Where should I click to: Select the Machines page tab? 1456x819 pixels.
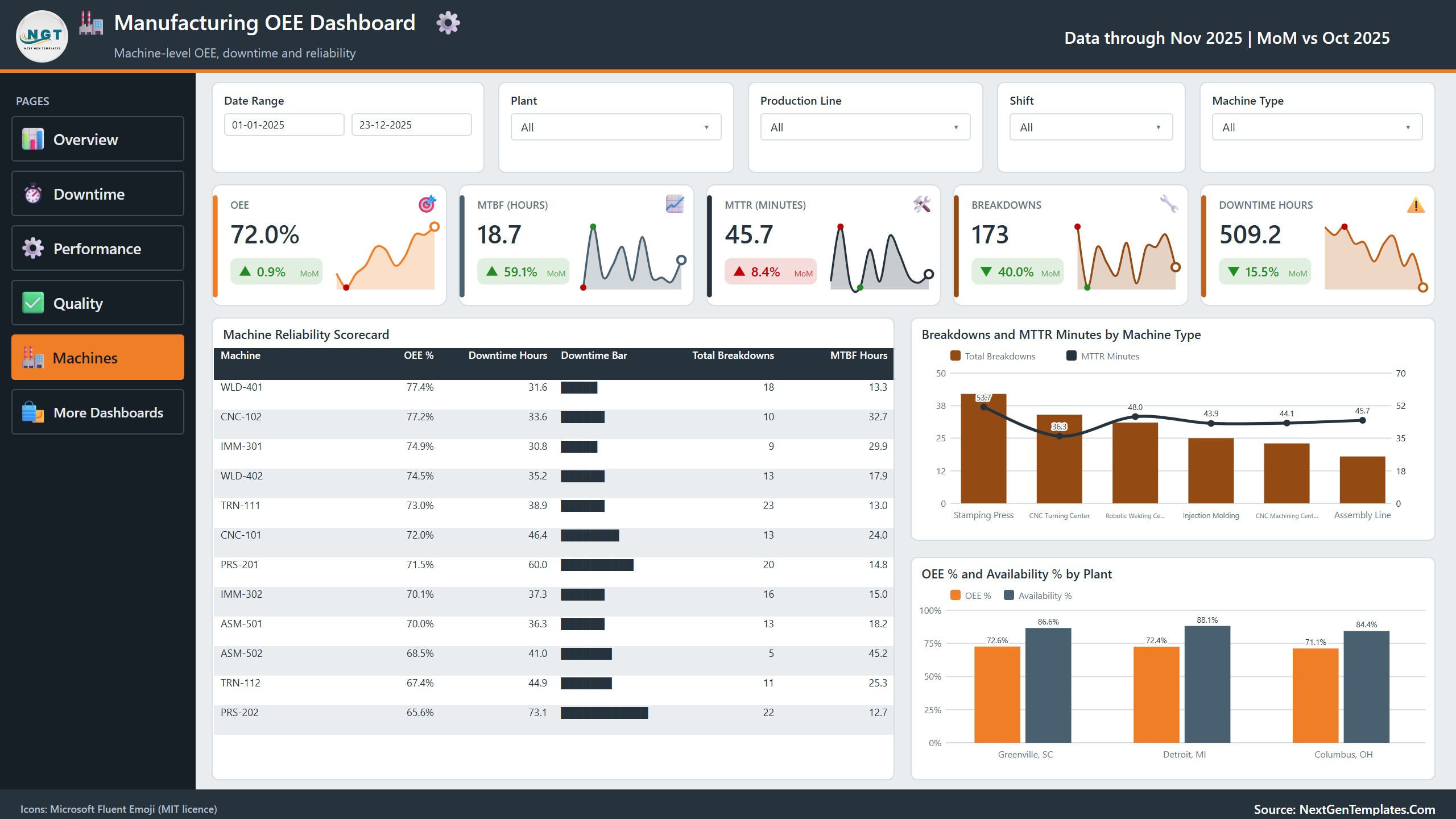[98, 358]
